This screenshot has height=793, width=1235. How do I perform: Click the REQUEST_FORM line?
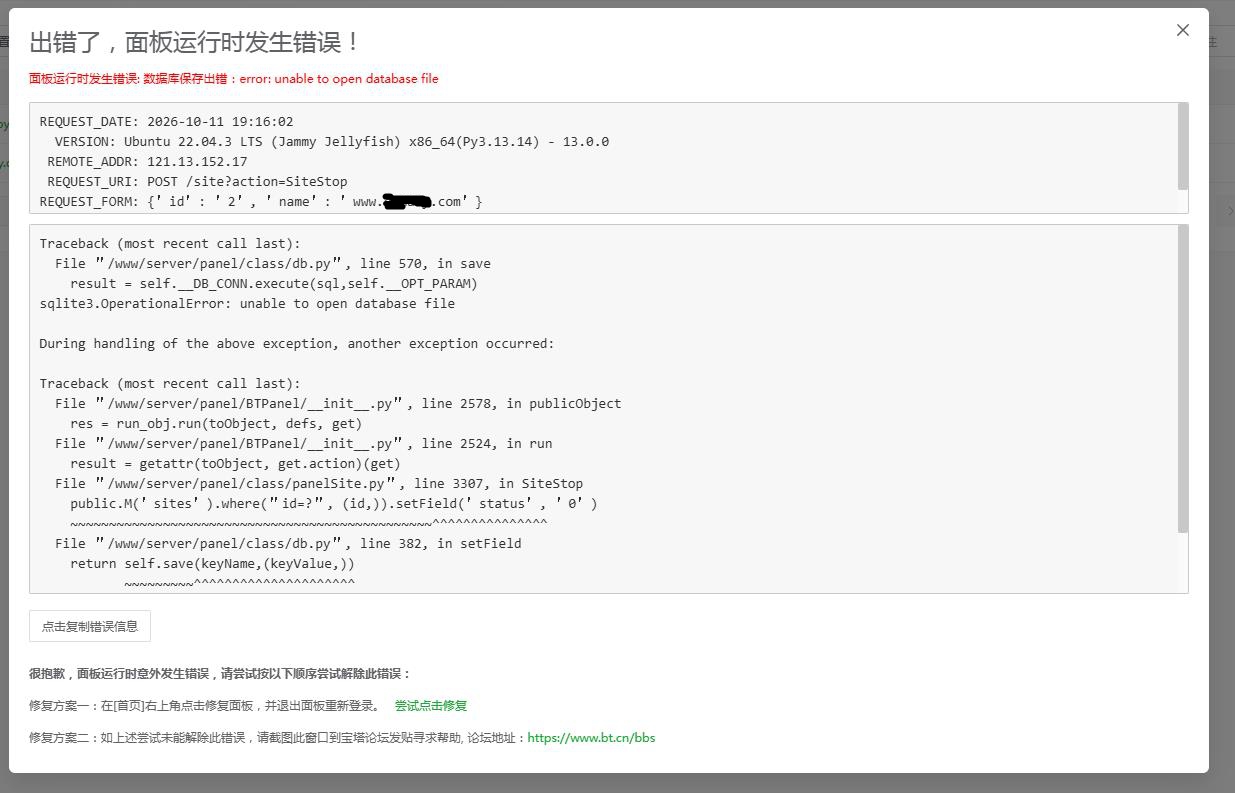tap(261, 201)
